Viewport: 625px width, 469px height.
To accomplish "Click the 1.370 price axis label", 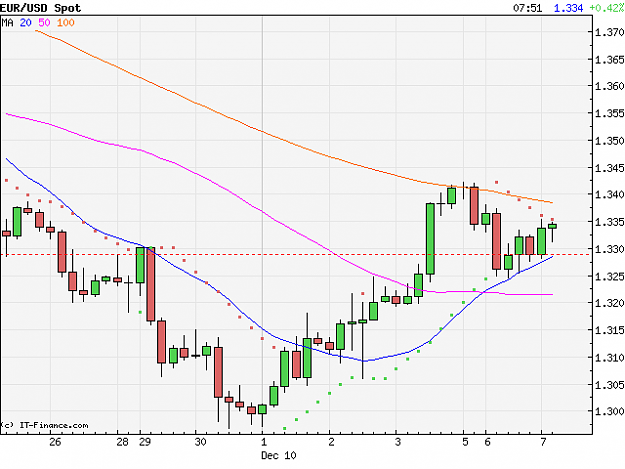I will (609, 32).
